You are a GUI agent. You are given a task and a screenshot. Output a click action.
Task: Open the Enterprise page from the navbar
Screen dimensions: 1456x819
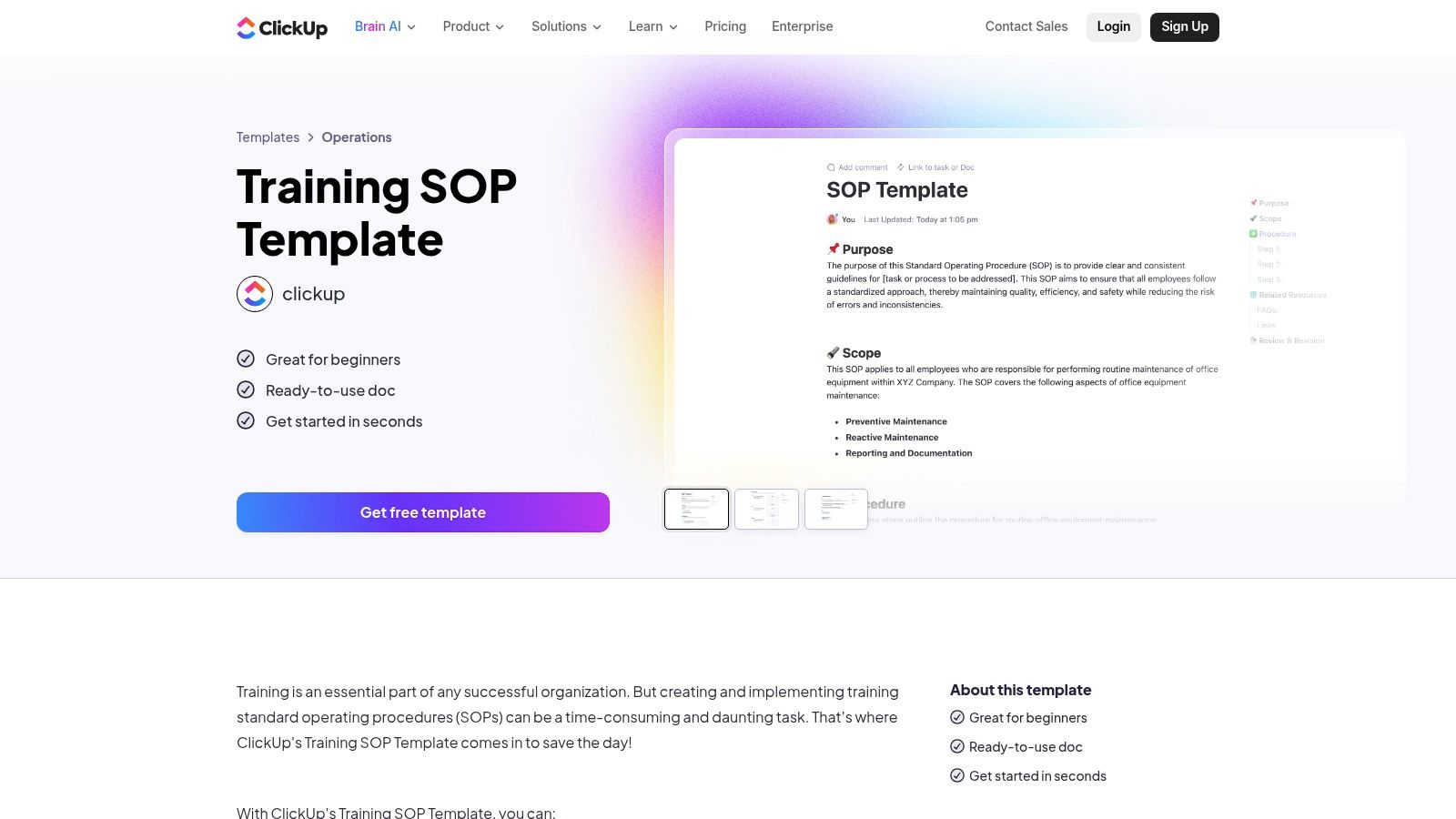(x=802, y=26)
